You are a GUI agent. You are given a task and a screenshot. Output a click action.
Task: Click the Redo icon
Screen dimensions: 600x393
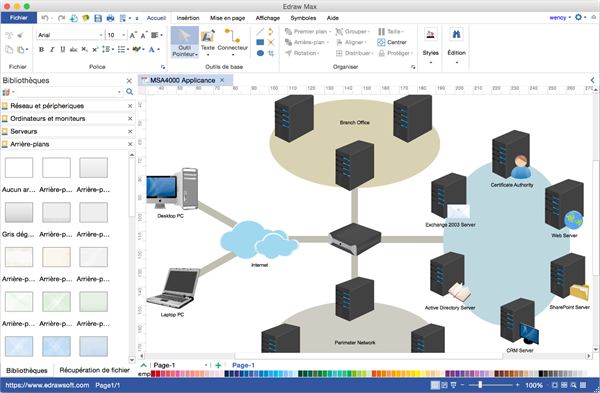[62, 18]
